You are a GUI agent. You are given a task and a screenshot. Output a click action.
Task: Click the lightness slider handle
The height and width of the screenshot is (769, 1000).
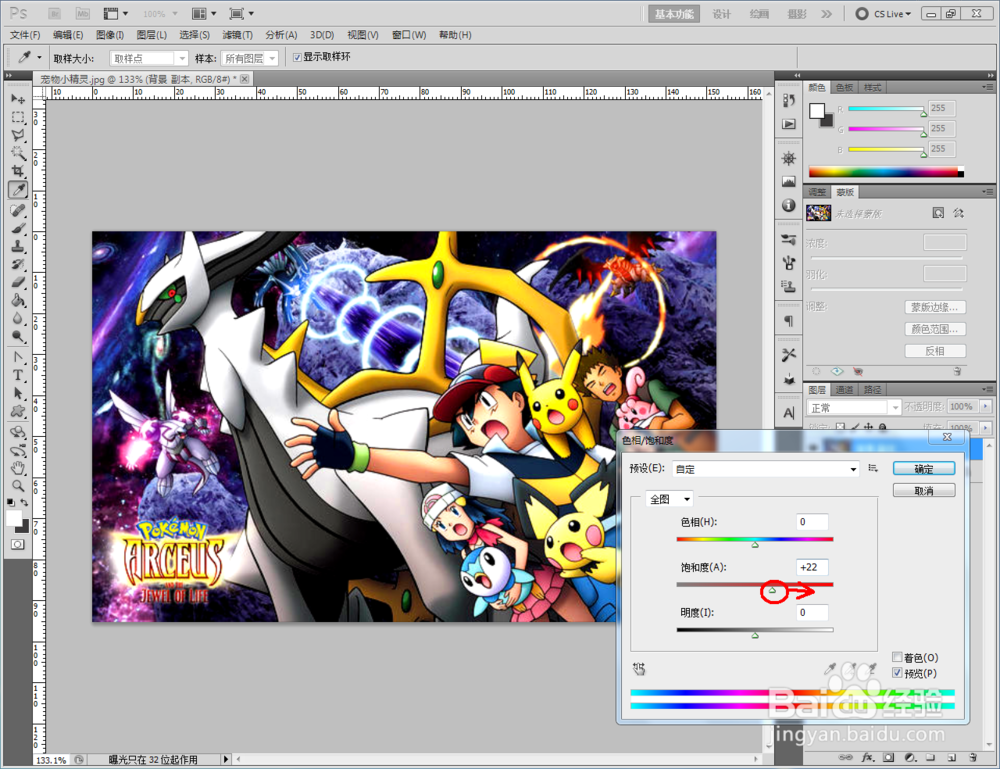[755, 635]
